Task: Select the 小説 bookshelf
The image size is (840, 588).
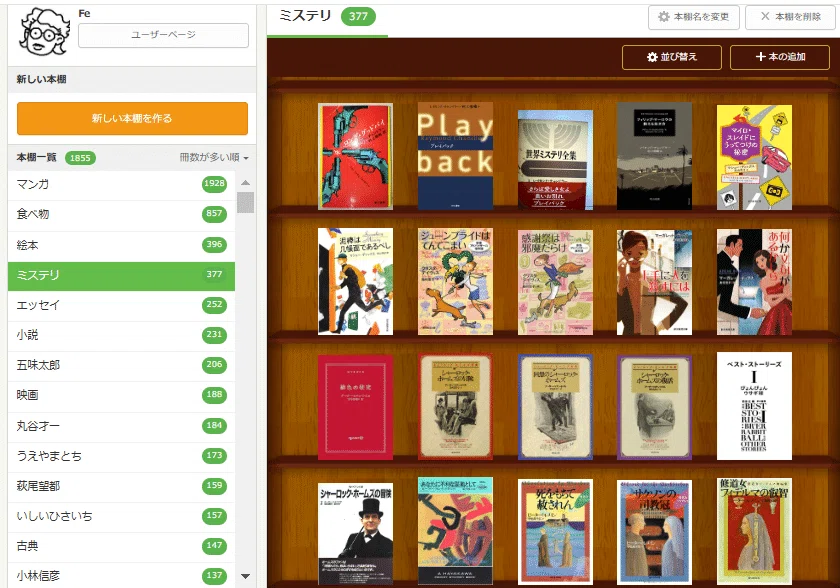Action: click(x=122, y=335)
